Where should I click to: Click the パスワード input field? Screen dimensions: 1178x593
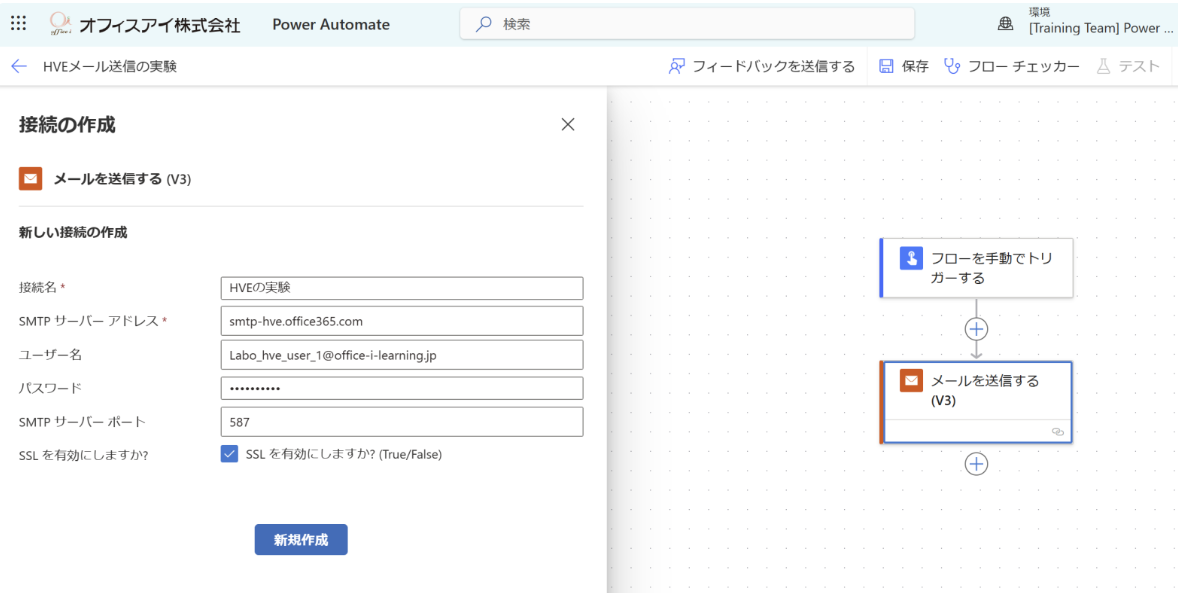pyautogui.click(x=402, y=388)
